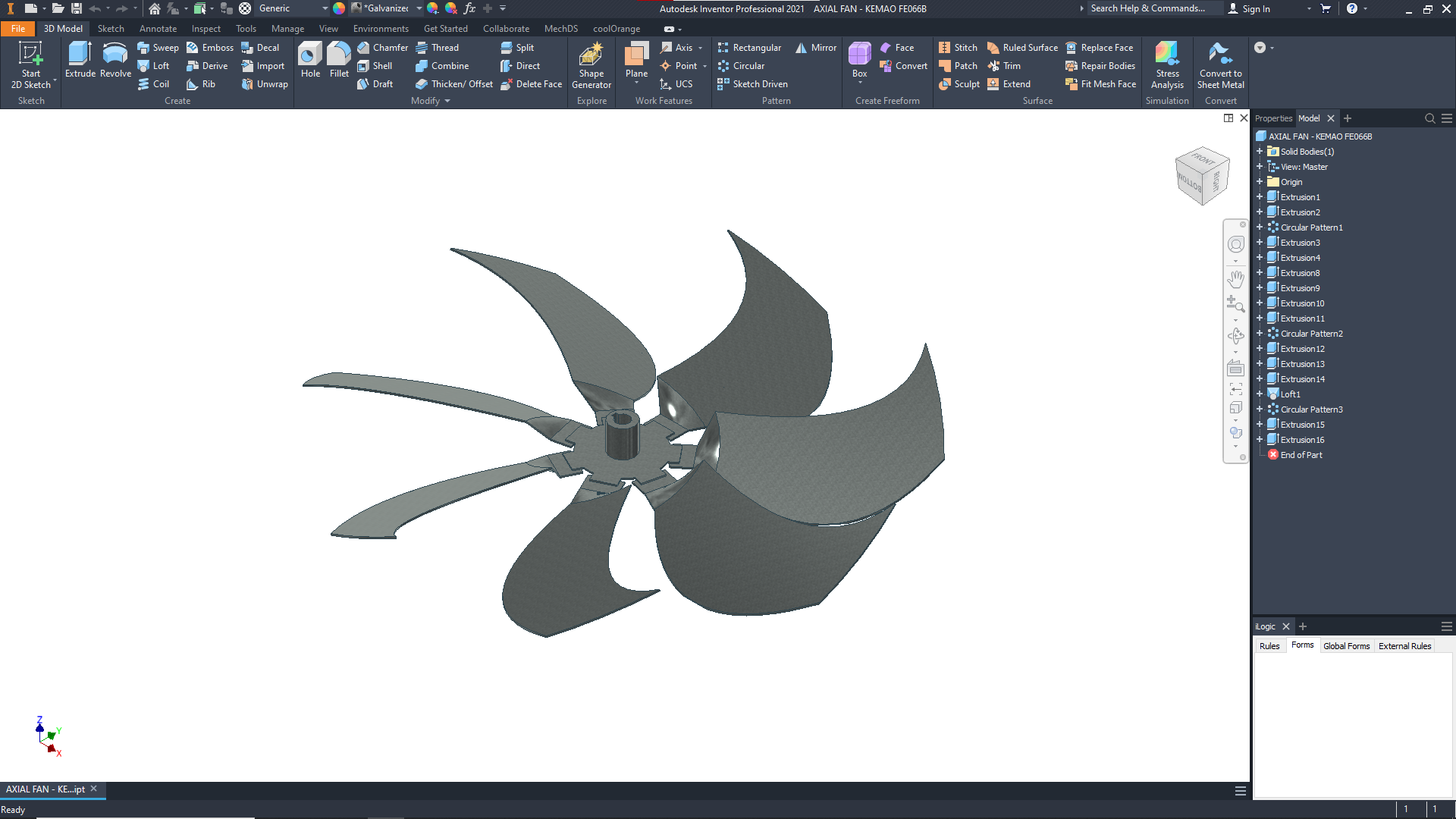Select the Mirror tool
Screen dimensions: 1456x819
click(816, 48)
